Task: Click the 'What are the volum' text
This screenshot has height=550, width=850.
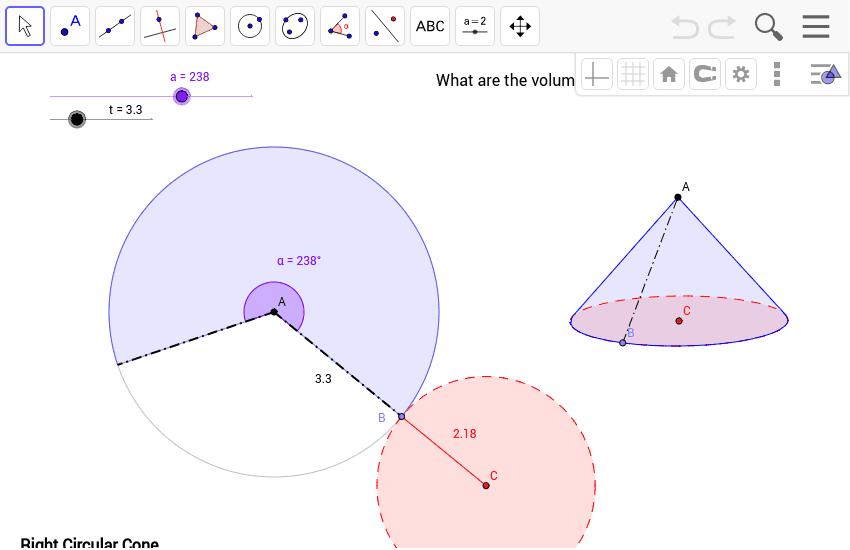Action: click(505, 80)
